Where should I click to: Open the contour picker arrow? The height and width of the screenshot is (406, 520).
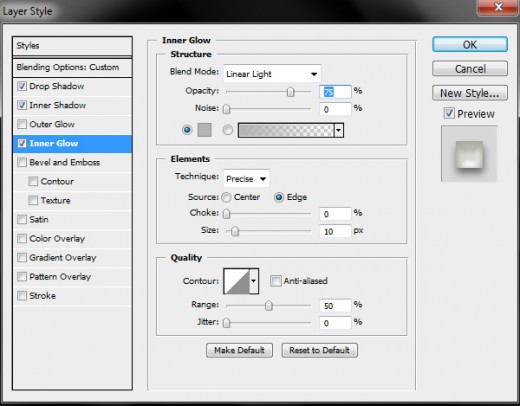point(254,281)
